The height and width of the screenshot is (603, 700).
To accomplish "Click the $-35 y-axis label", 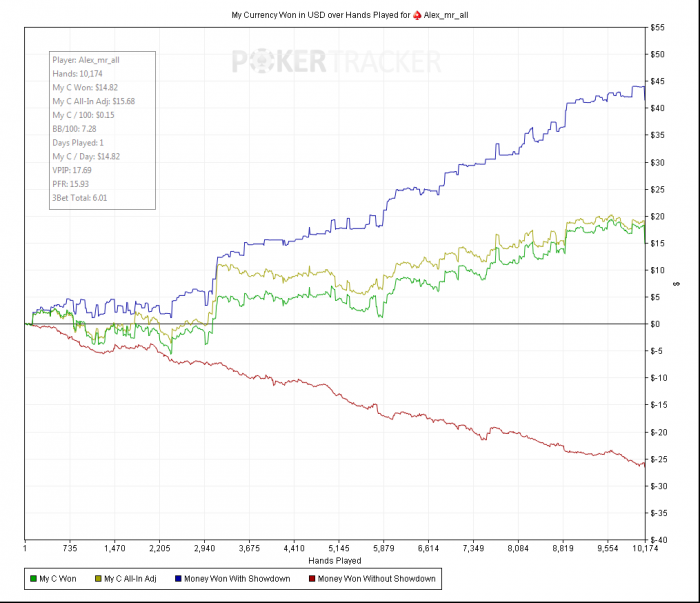I will 659,513.
